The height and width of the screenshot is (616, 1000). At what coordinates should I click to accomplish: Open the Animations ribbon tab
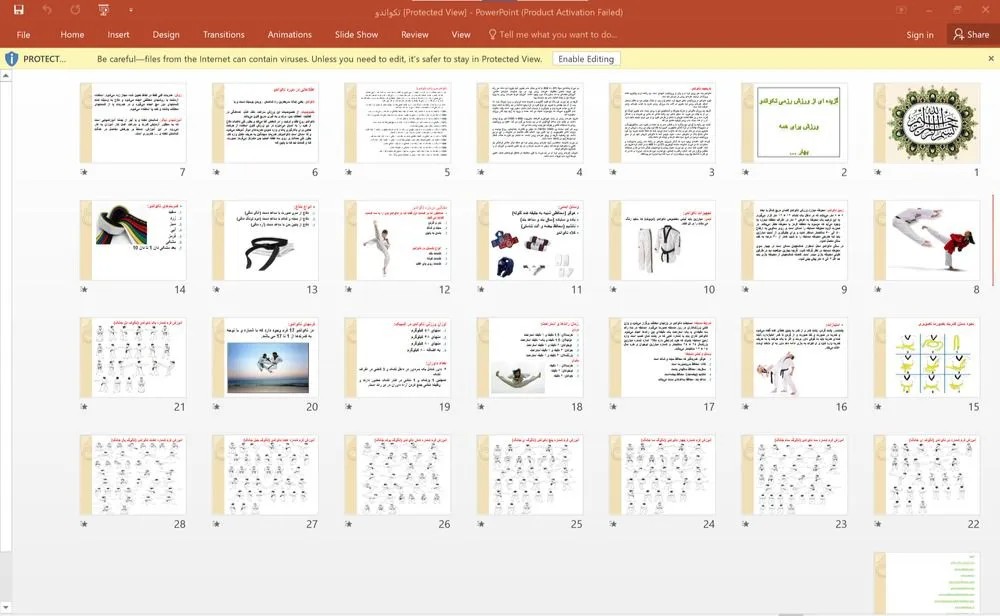click(290, 34)
